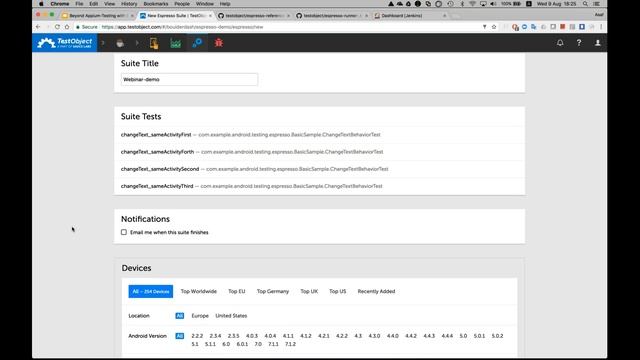Bookmark this page with the star icon
Screen dimensions: 640x360
pos(494,27)
